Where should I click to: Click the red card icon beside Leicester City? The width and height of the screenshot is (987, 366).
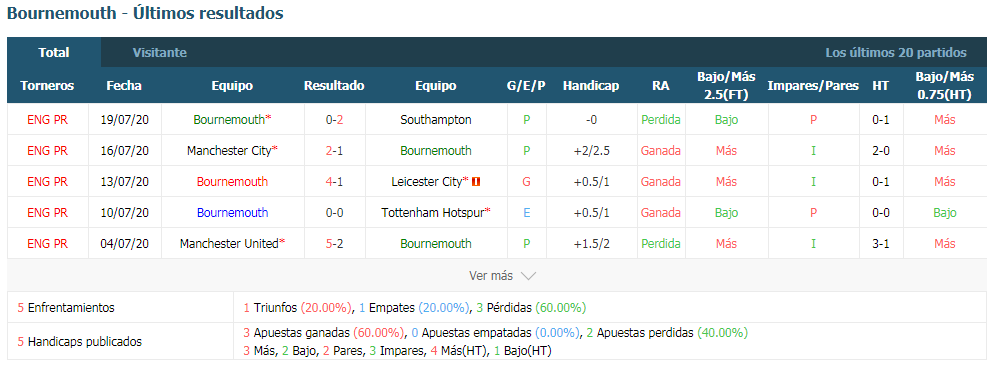477,182
